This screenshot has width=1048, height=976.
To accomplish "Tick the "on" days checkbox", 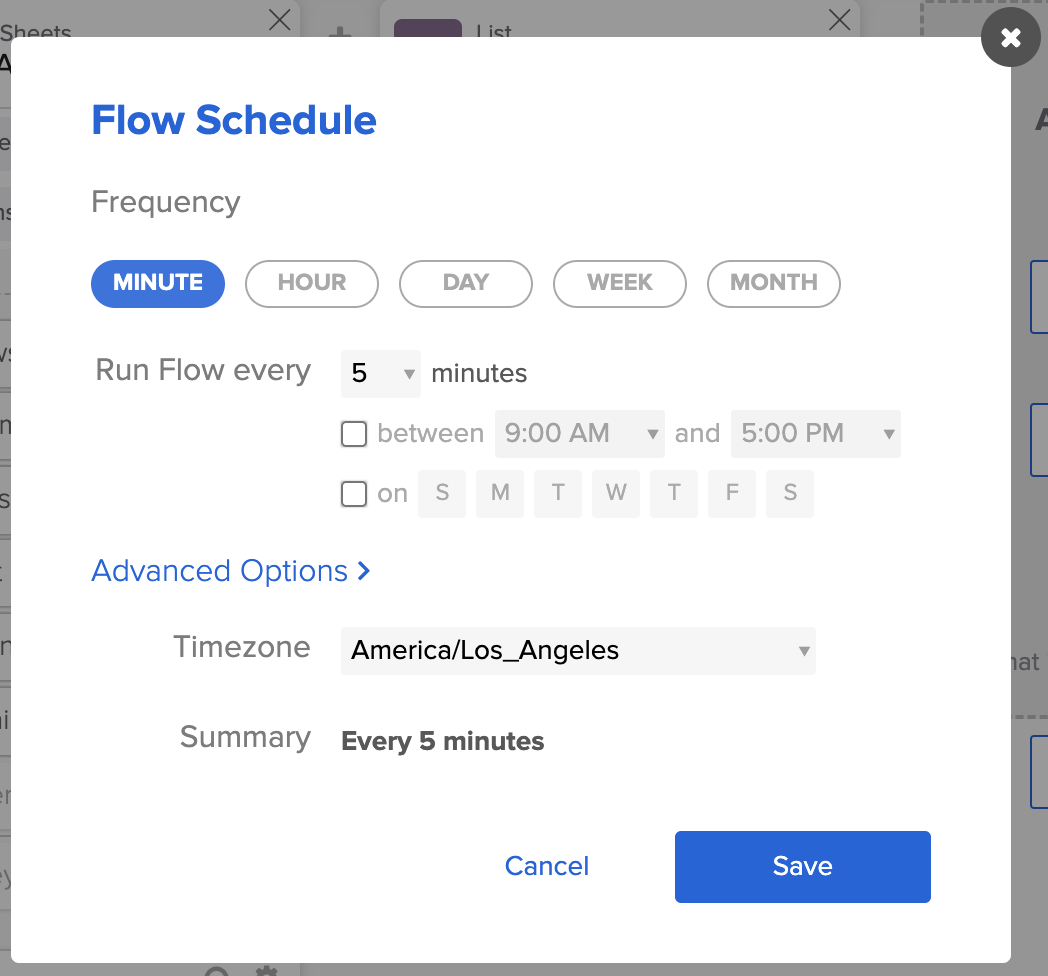I will coord(354,494).
